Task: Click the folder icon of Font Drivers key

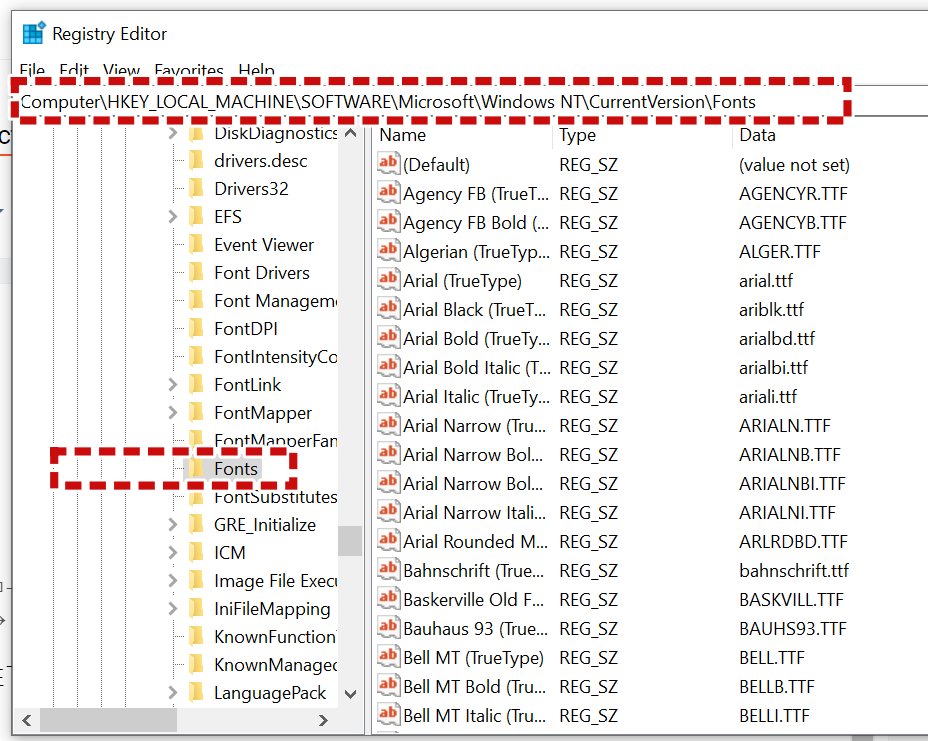Action: tap(196, 272)
